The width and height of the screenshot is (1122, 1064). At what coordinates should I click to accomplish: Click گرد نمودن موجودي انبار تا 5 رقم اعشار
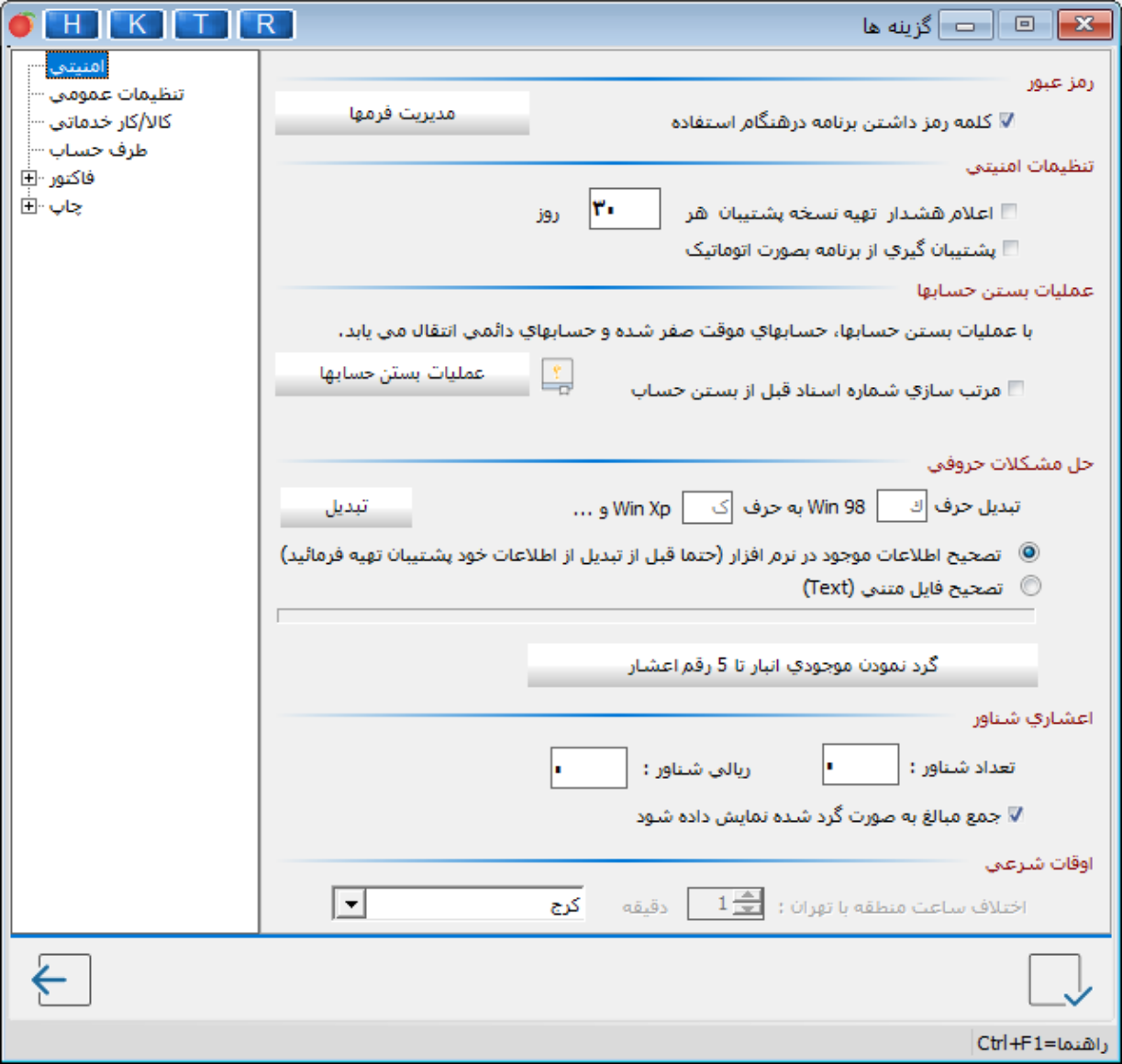[783, 665]
